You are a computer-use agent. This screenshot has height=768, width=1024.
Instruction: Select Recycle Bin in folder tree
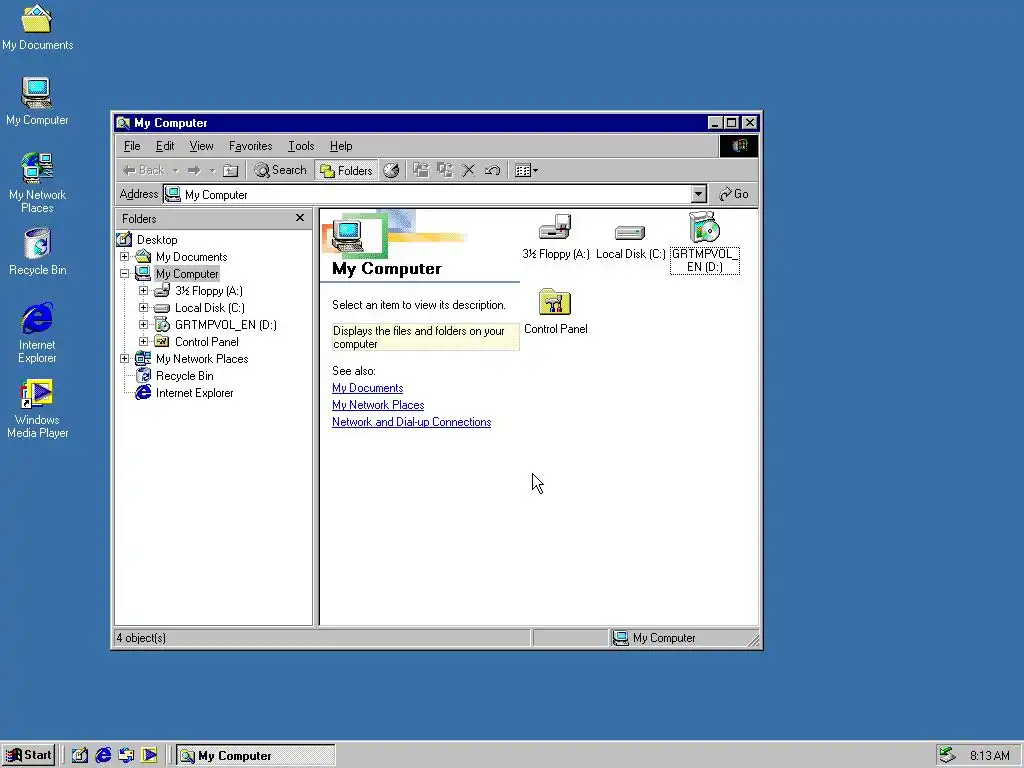184,376
